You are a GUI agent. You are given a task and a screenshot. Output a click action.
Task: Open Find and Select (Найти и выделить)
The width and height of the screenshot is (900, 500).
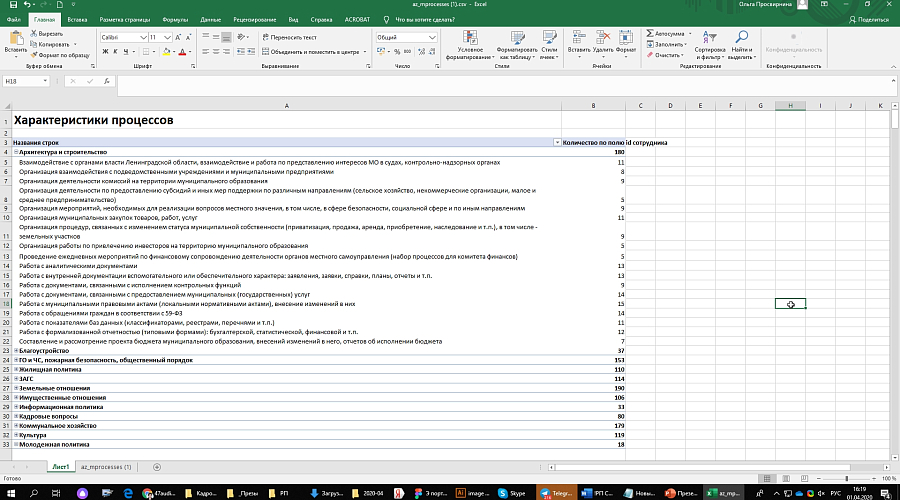click(x=742, y=45)
